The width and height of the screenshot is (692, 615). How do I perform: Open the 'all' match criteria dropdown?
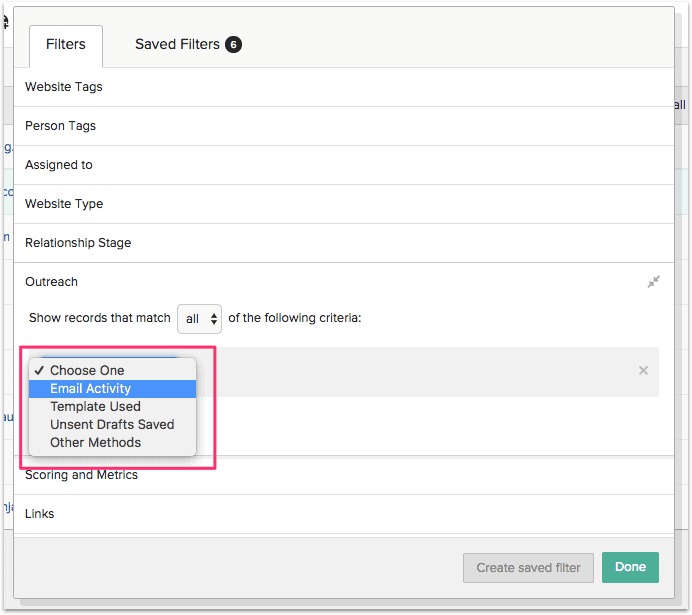pyautogui.click(x=199, y=319)
